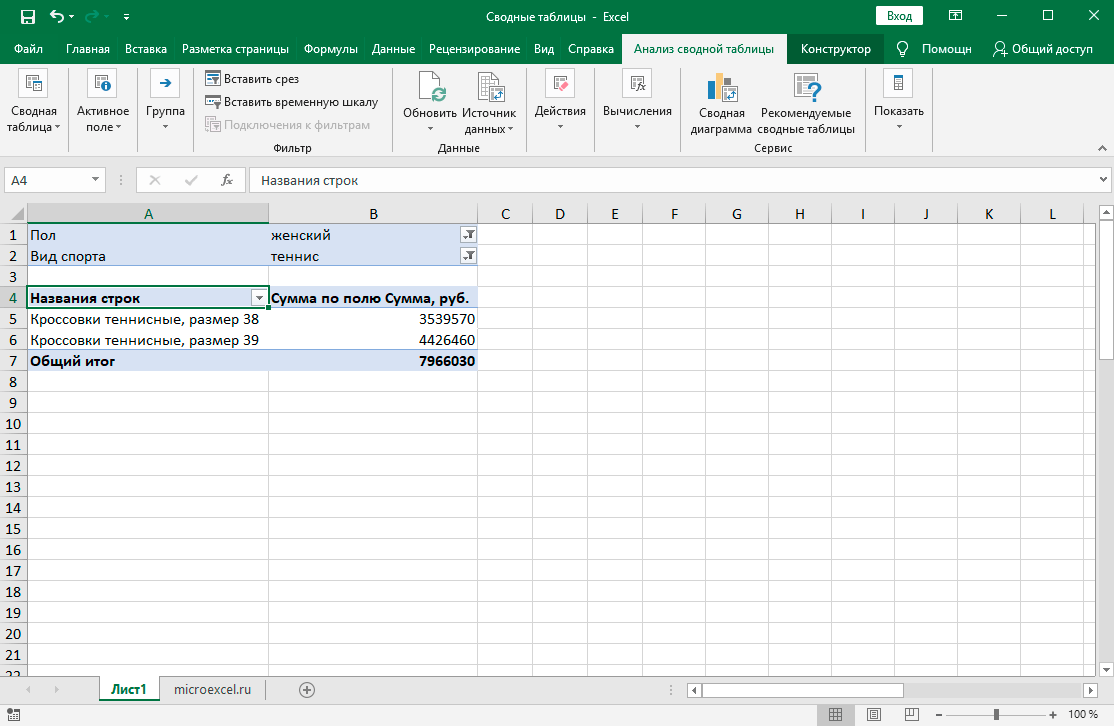Click the Общий доступ share button
The height and width of the screenshot is (726, 1114).
[x=1043, y=49]
